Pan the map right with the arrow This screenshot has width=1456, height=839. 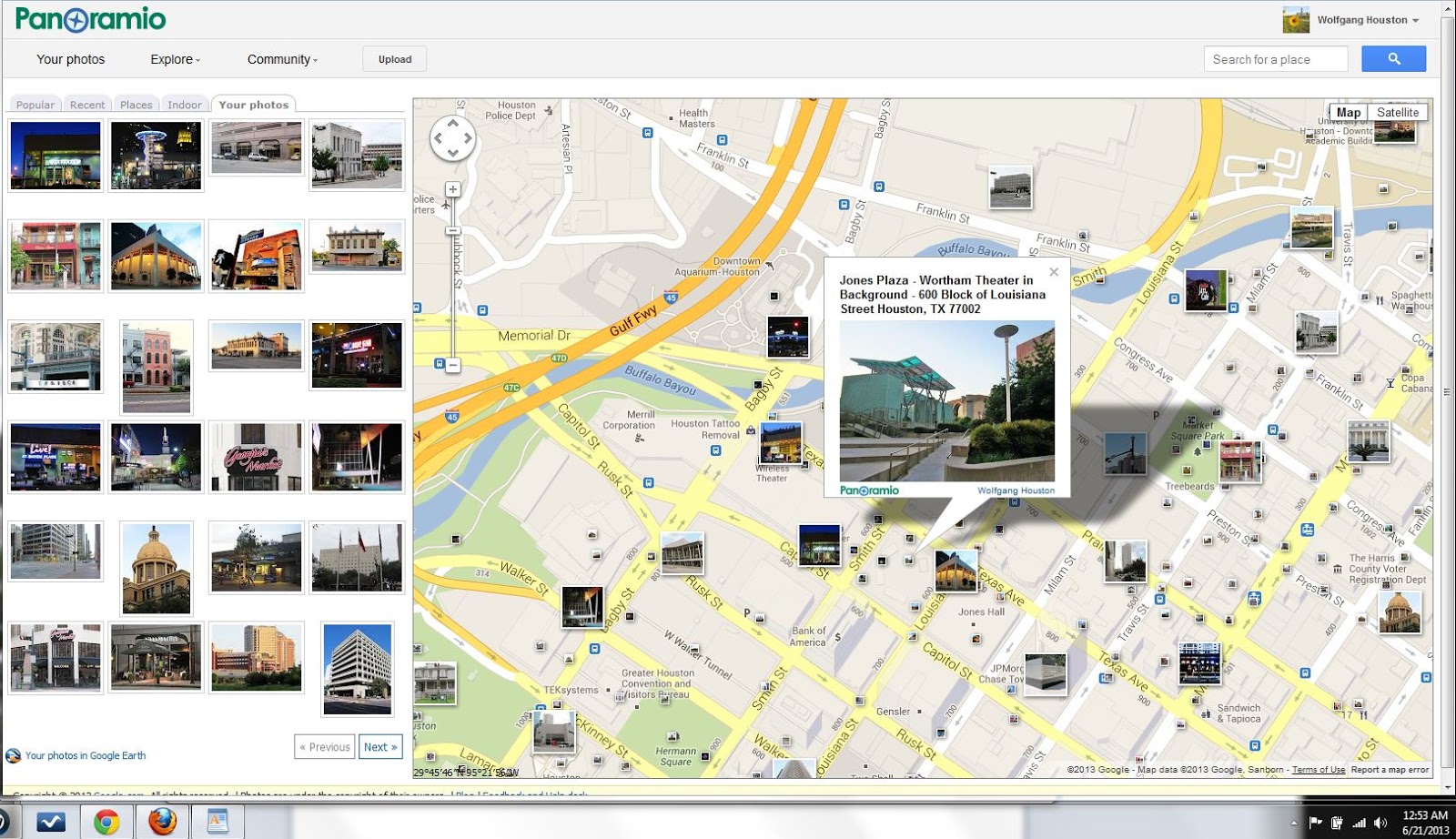[x=468, y=139]
